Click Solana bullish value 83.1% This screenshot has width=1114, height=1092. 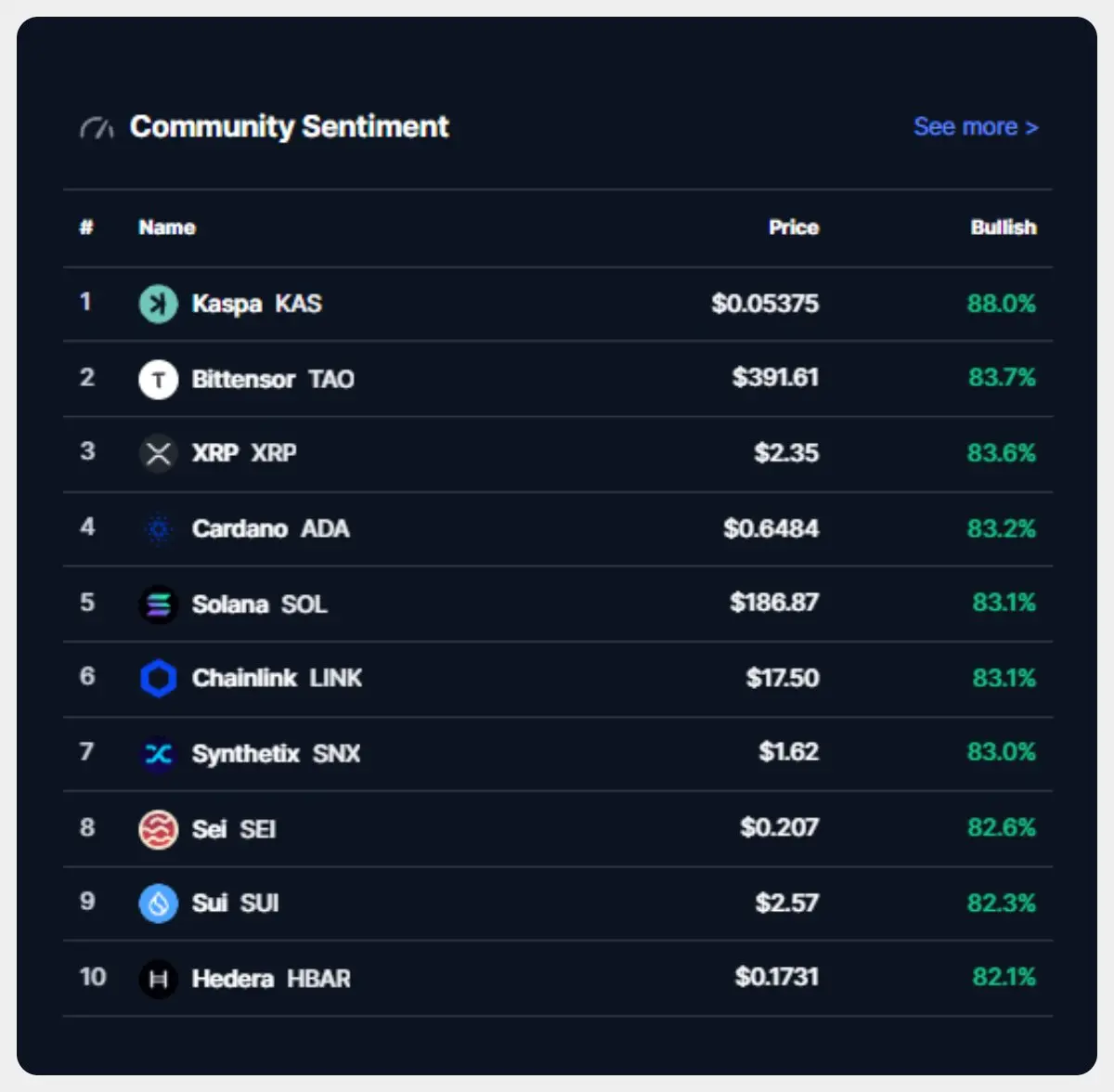tap(1004, 603)
